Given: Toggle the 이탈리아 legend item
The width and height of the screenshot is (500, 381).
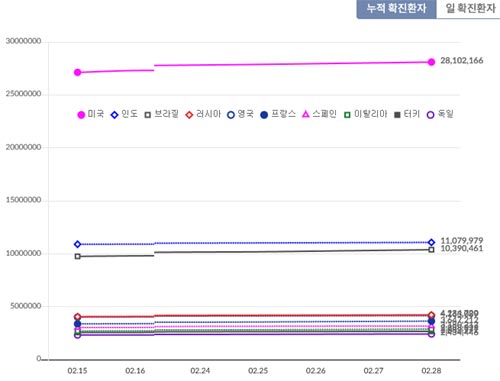Looking at the screenshot, I should point(365,114).
